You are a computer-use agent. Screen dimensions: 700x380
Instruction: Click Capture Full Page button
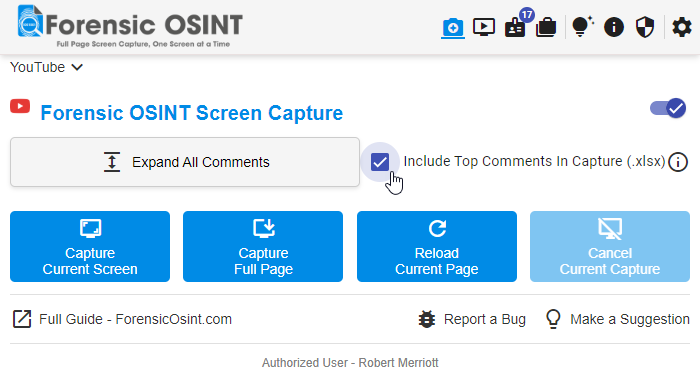click(263, 246)
